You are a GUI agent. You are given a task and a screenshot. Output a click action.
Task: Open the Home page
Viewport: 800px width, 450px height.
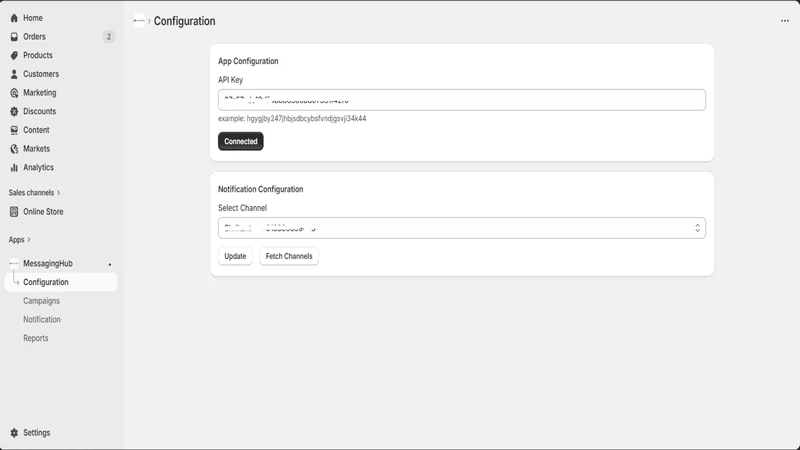33,18
